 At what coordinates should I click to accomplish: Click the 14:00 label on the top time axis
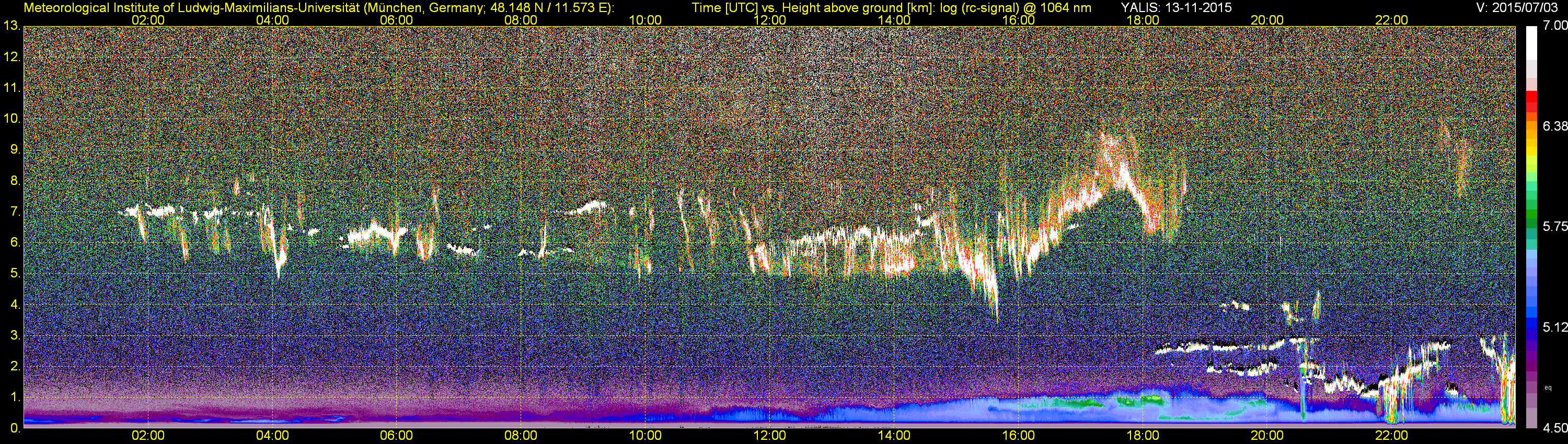pyautogui.click(x=894, y=20)
